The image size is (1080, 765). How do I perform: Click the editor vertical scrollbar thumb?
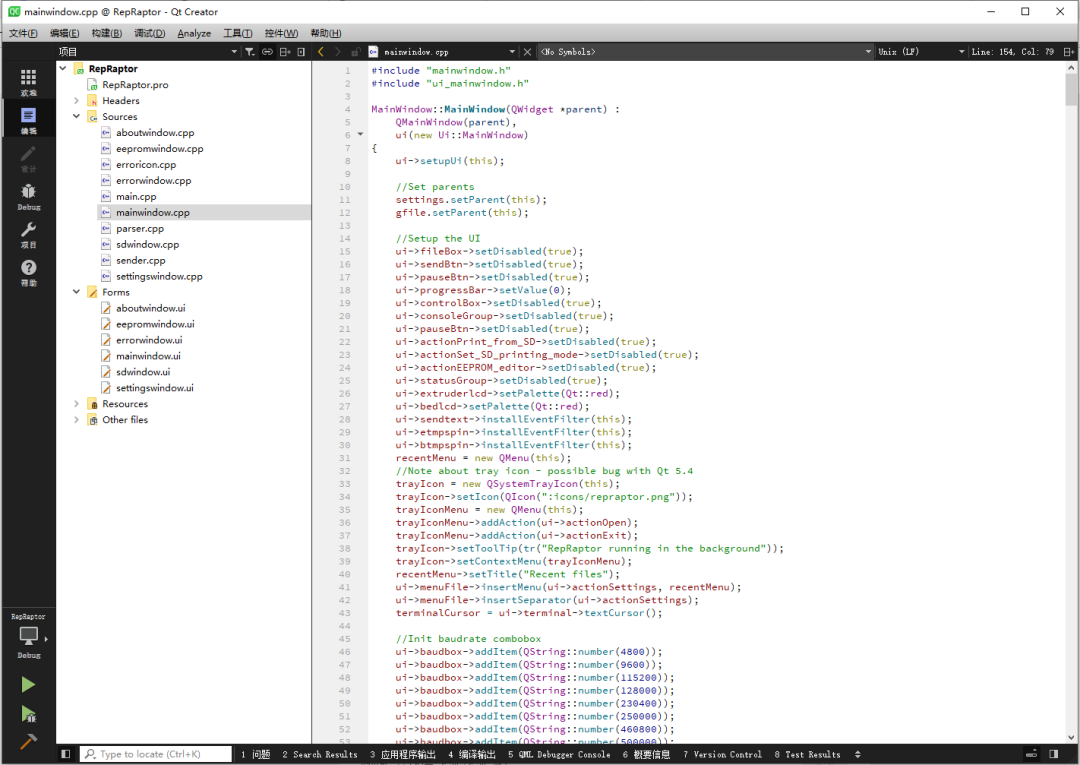click(1071, 90)
